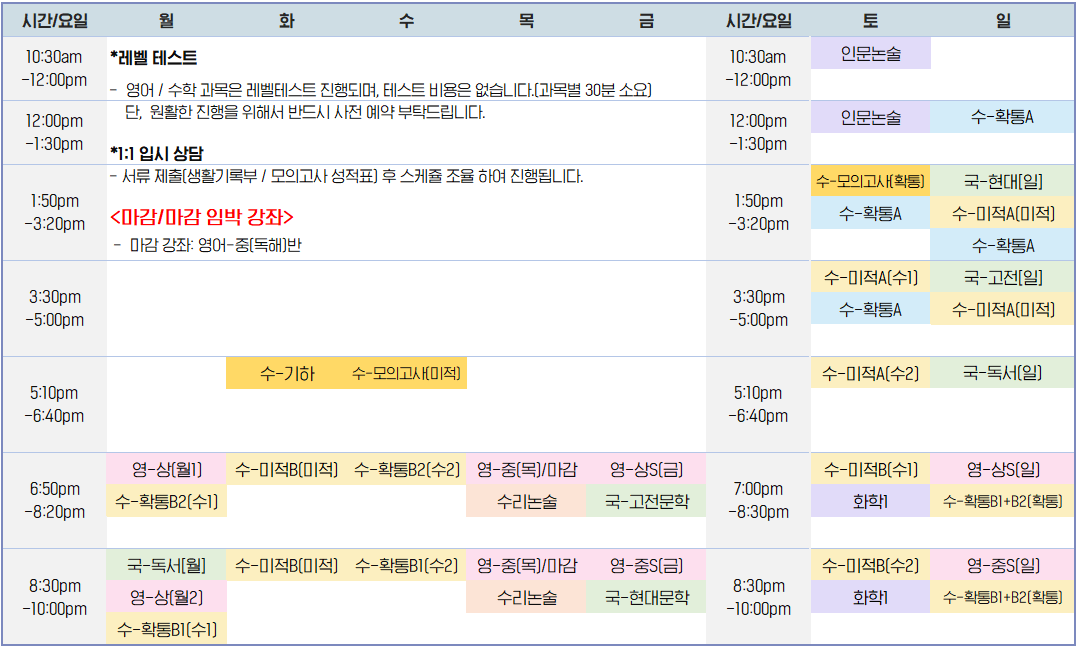Select the 토 column header
The image size is (1078, 648).
click(870, 20)
